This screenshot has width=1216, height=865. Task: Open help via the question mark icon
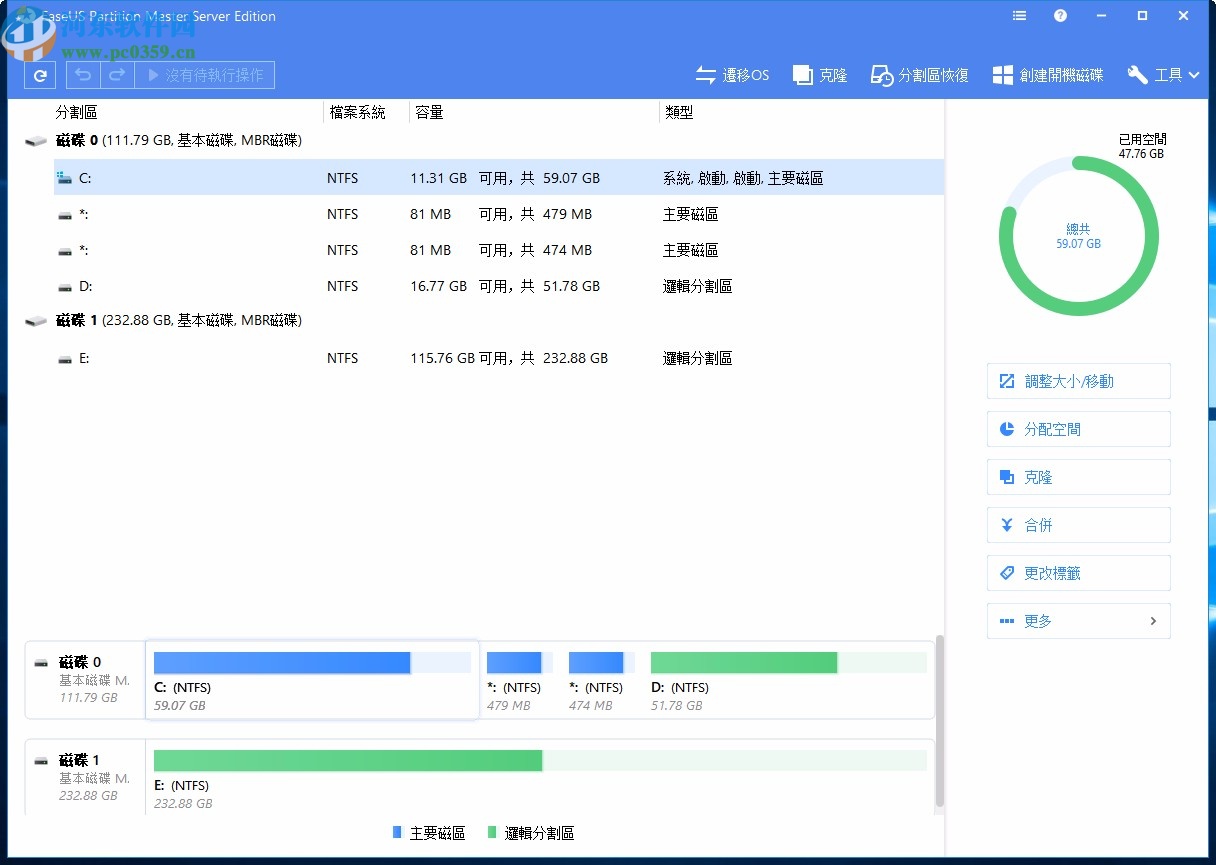tap(1060, 16)
